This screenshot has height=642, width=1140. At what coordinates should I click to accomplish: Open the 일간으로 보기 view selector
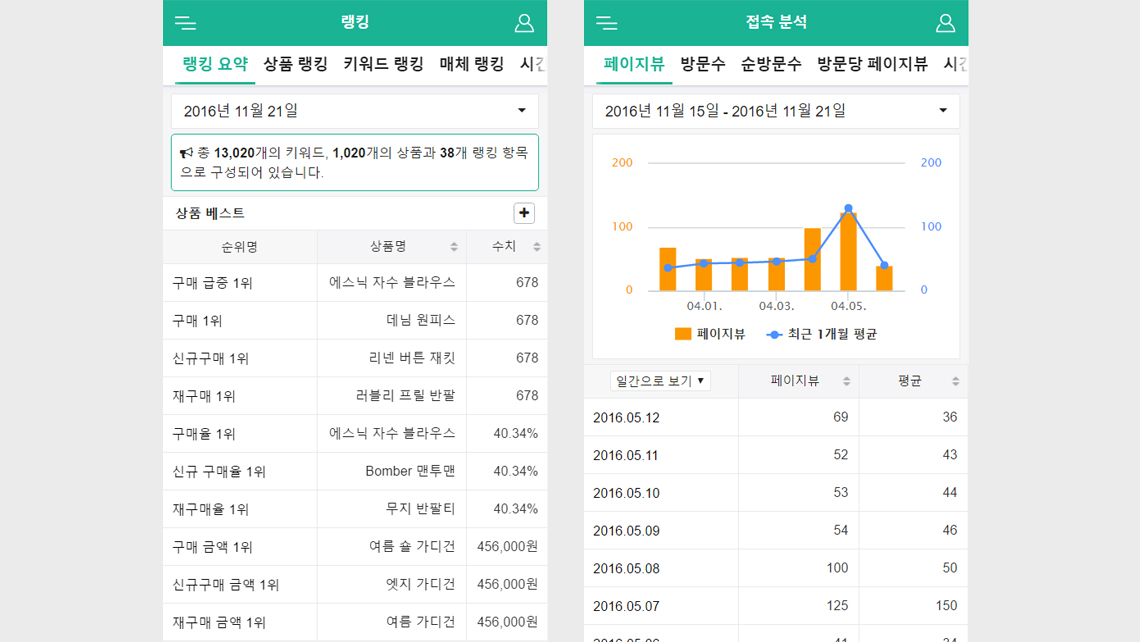(660, 381)
